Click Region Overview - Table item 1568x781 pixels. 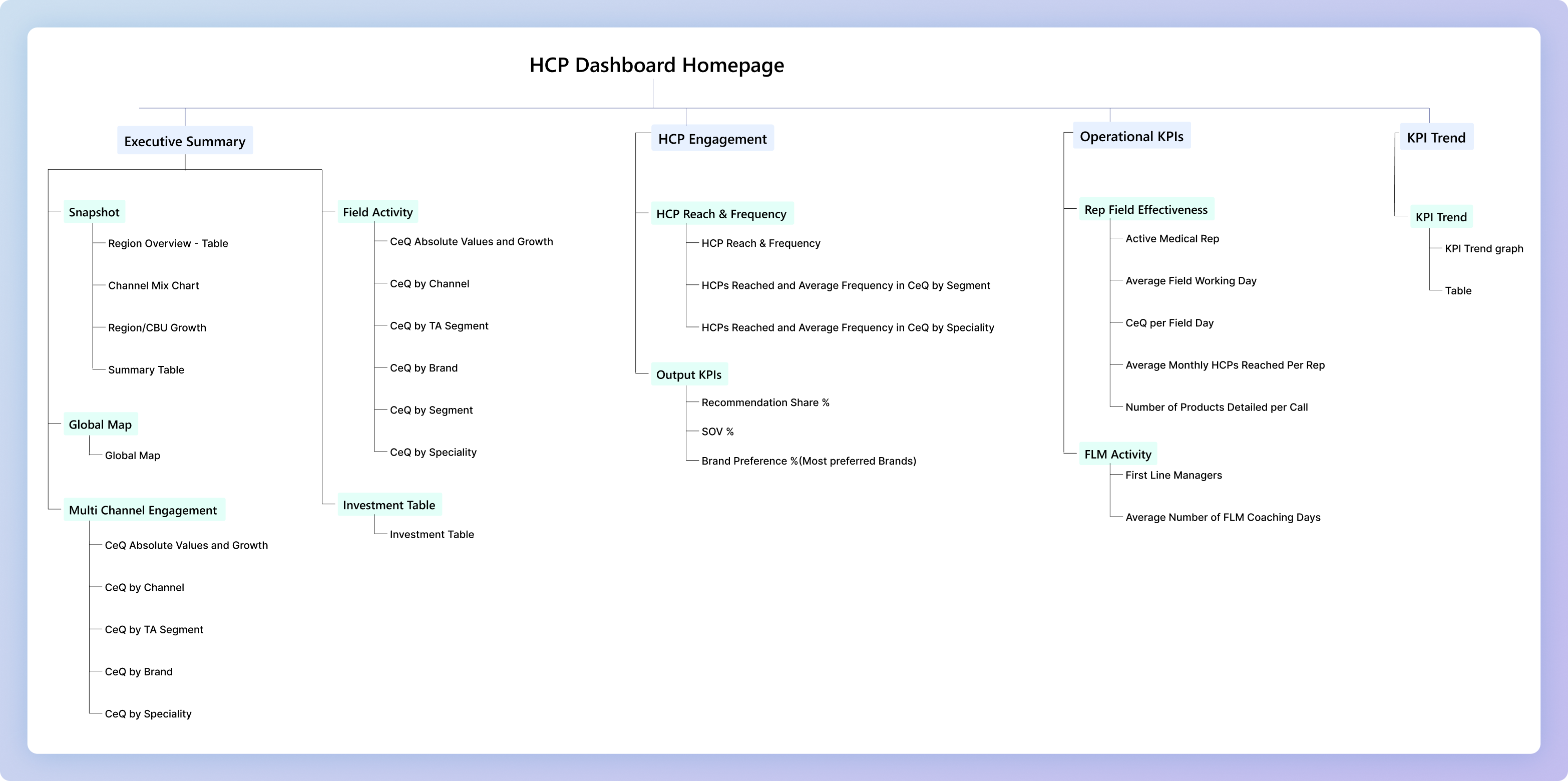pos(168,243)
